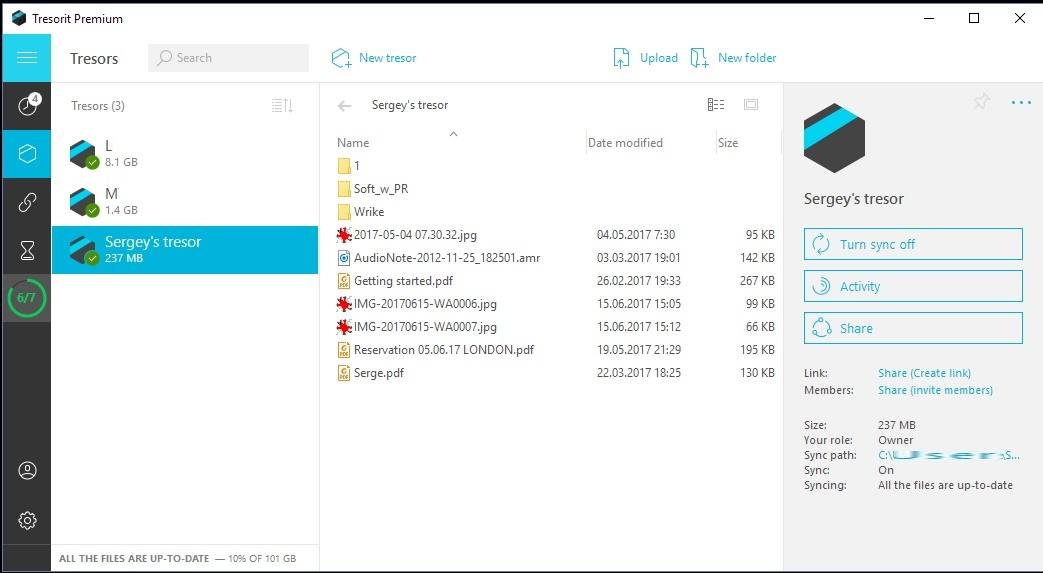The height and width of the screenshot is (573, 1043).
Task: Click the 95 KB size cell
Action: (x=760, y=235)
